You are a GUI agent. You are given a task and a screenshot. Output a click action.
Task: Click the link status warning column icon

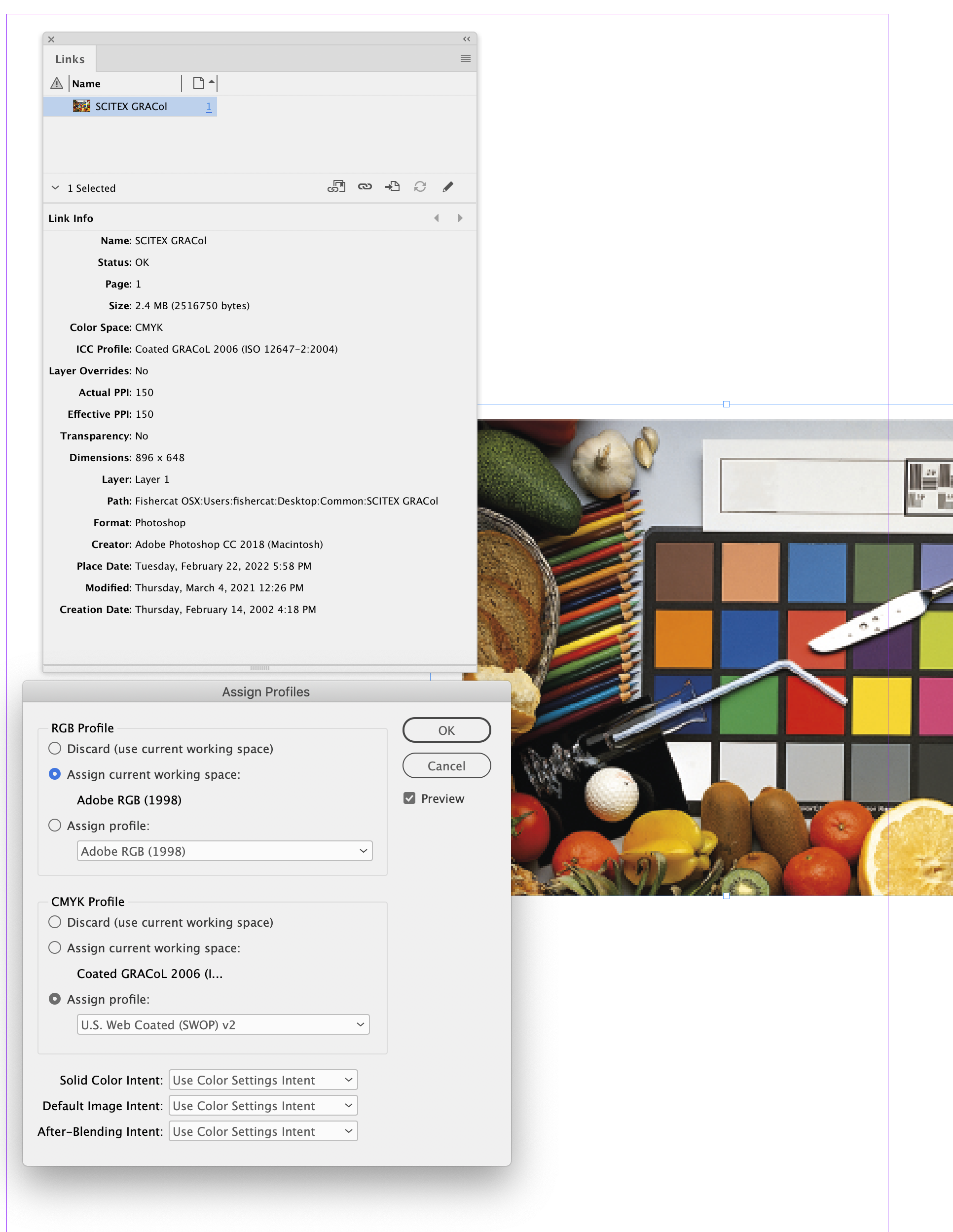click(x=56, y=83)
